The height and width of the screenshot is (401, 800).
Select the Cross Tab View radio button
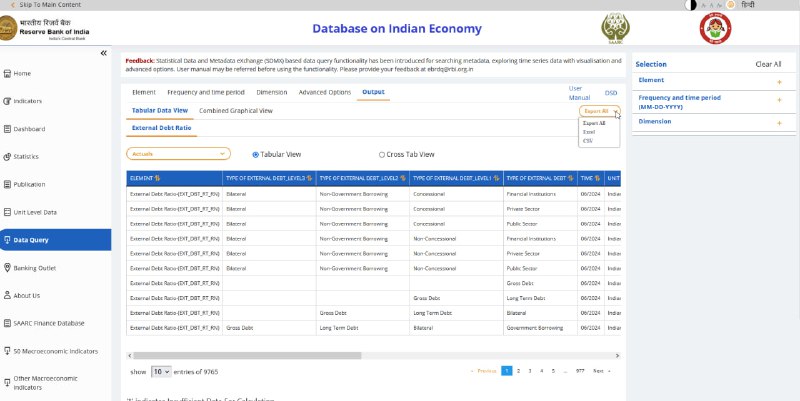[x=382, y=155]
